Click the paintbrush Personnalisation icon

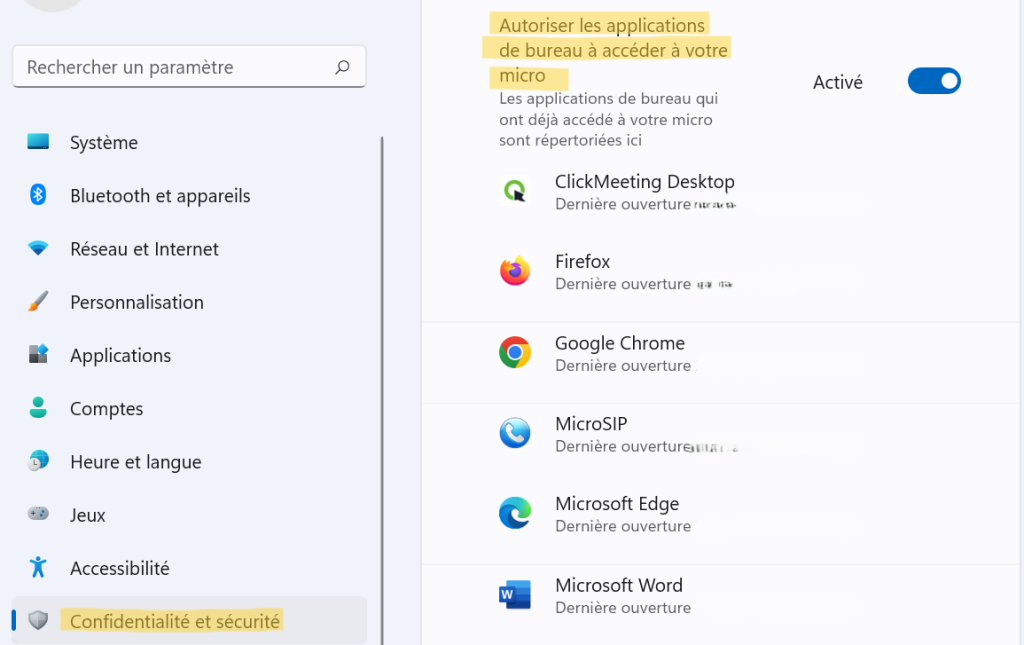(38, 301)
